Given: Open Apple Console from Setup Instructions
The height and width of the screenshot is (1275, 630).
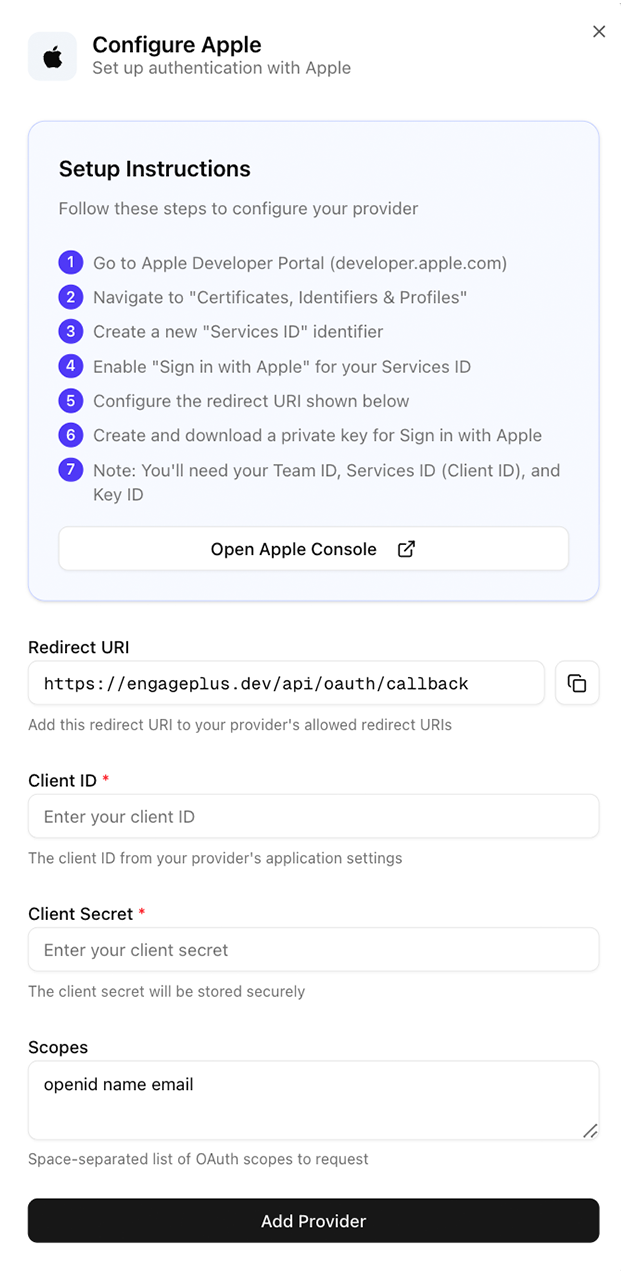Looking at the screenshot, I should pyautogui.click(x=293, y=549).
